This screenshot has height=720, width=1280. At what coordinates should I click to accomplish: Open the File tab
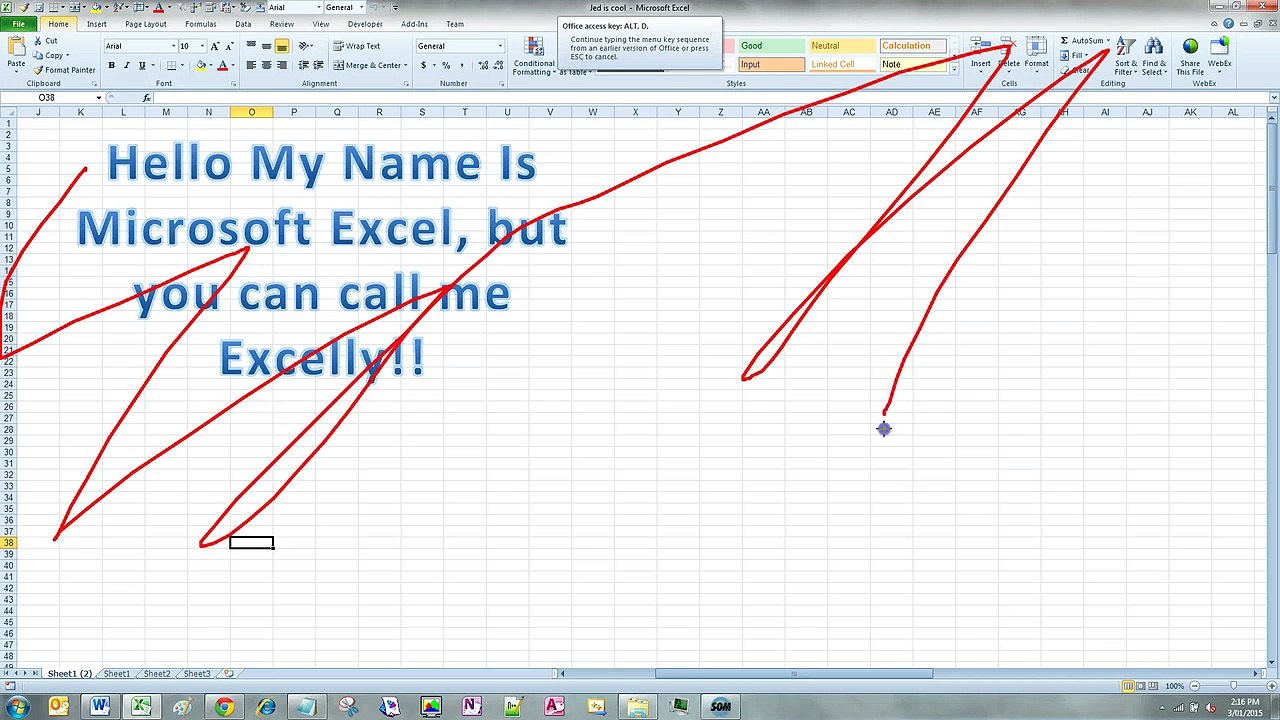point(19,24)
